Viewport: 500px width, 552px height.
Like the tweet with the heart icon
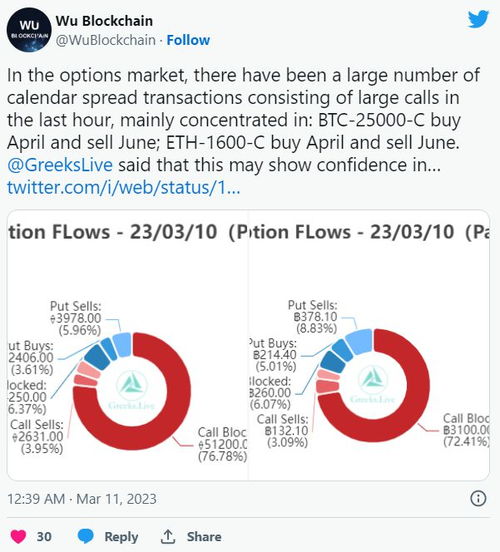[x=18, y=537]
